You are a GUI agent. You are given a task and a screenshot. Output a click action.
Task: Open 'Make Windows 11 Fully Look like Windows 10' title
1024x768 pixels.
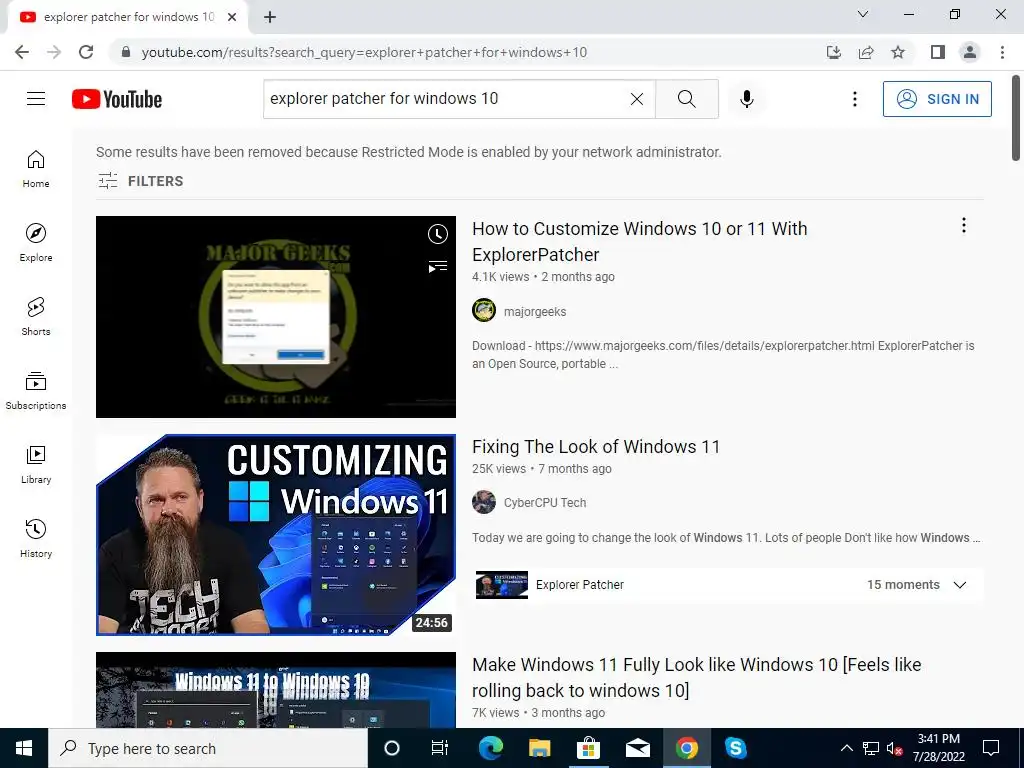[x=696, y=677]
